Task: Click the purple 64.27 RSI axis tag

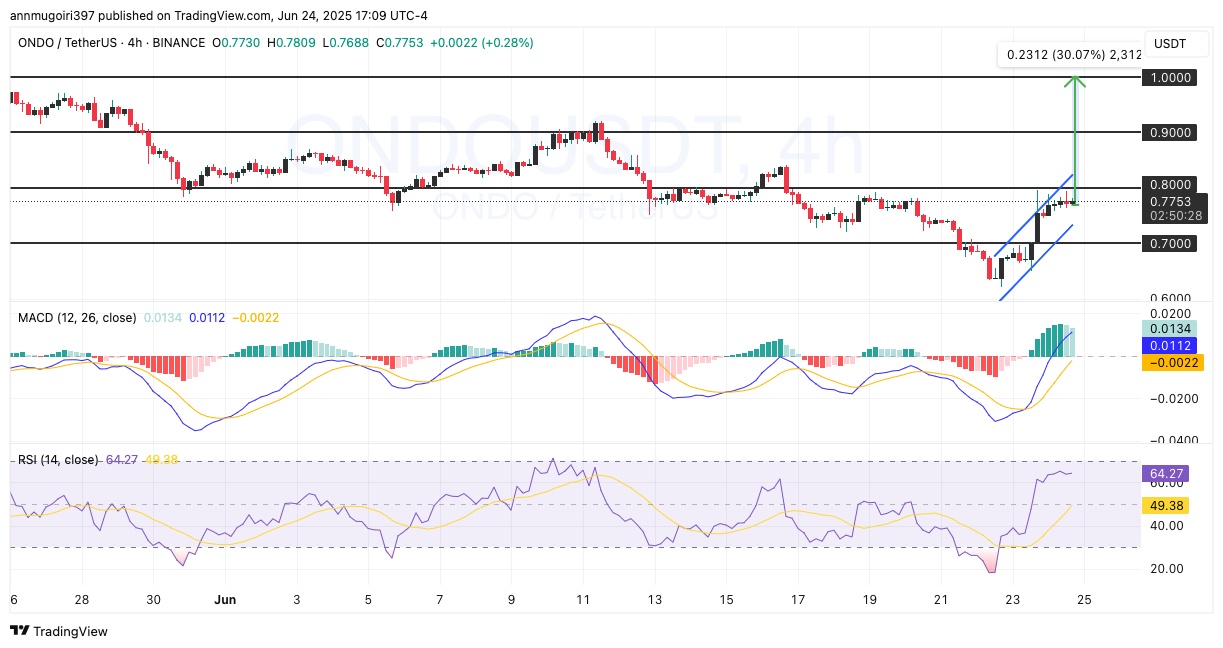Action: click(1164, 474)
